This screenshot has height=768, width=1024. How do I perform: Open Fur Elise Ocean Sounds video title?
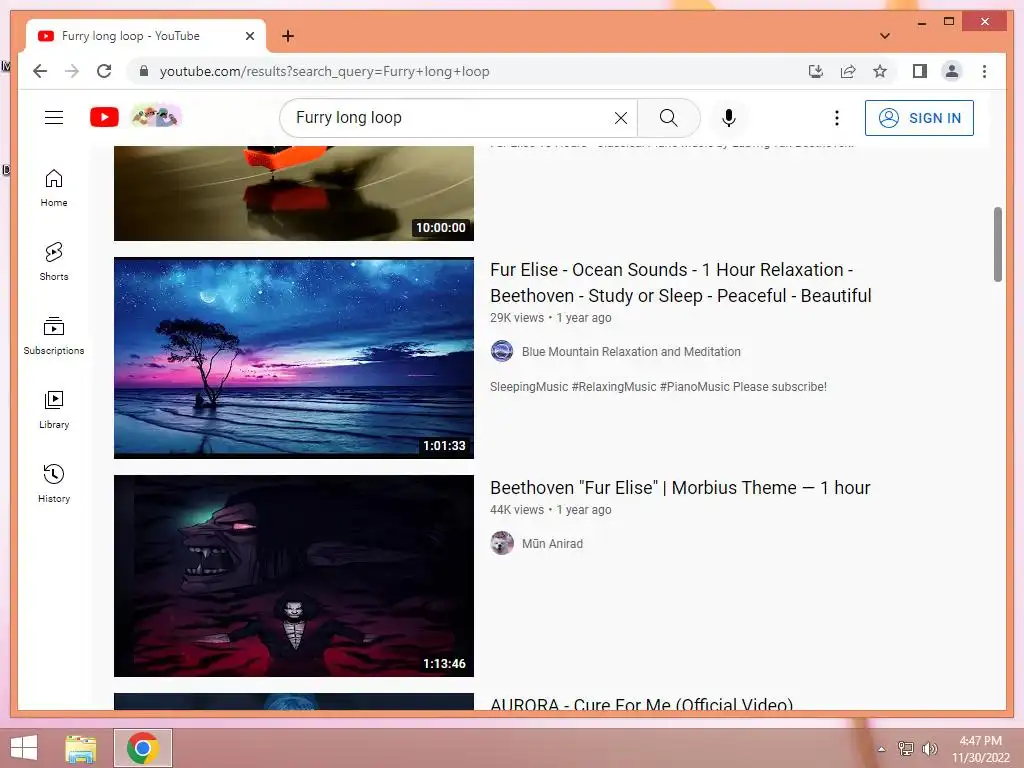[x=680, y=283]
